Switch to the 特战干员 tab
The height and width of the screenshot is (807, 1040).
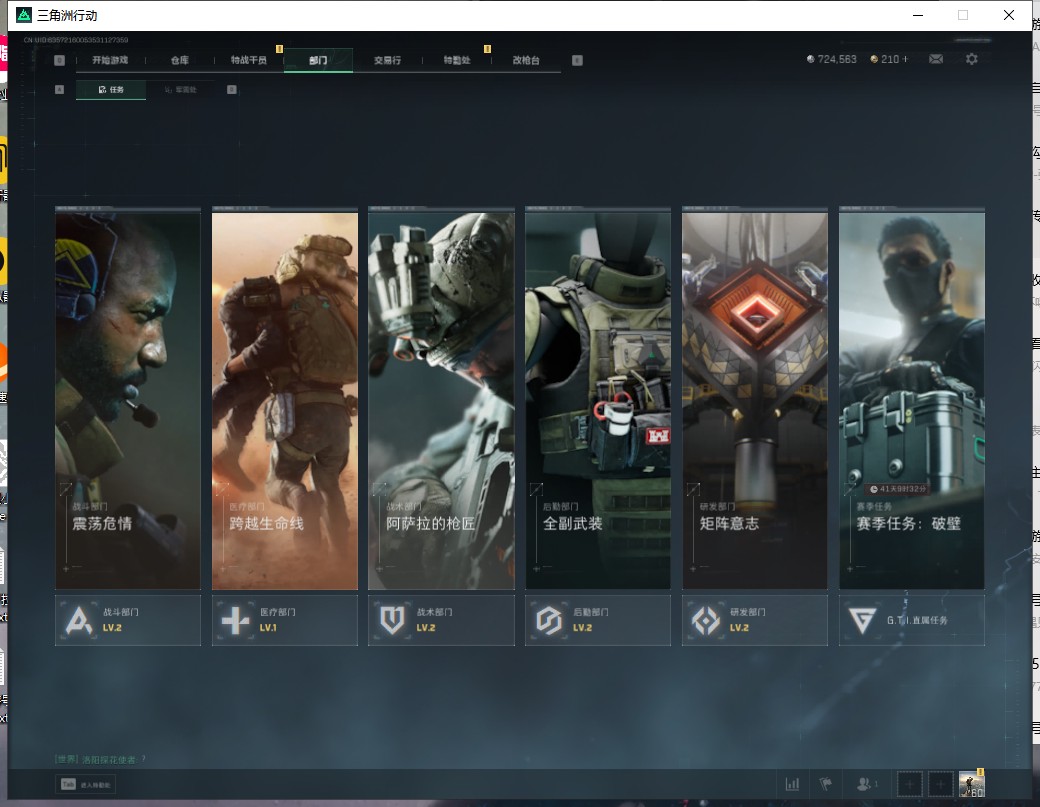pos(249,60)
